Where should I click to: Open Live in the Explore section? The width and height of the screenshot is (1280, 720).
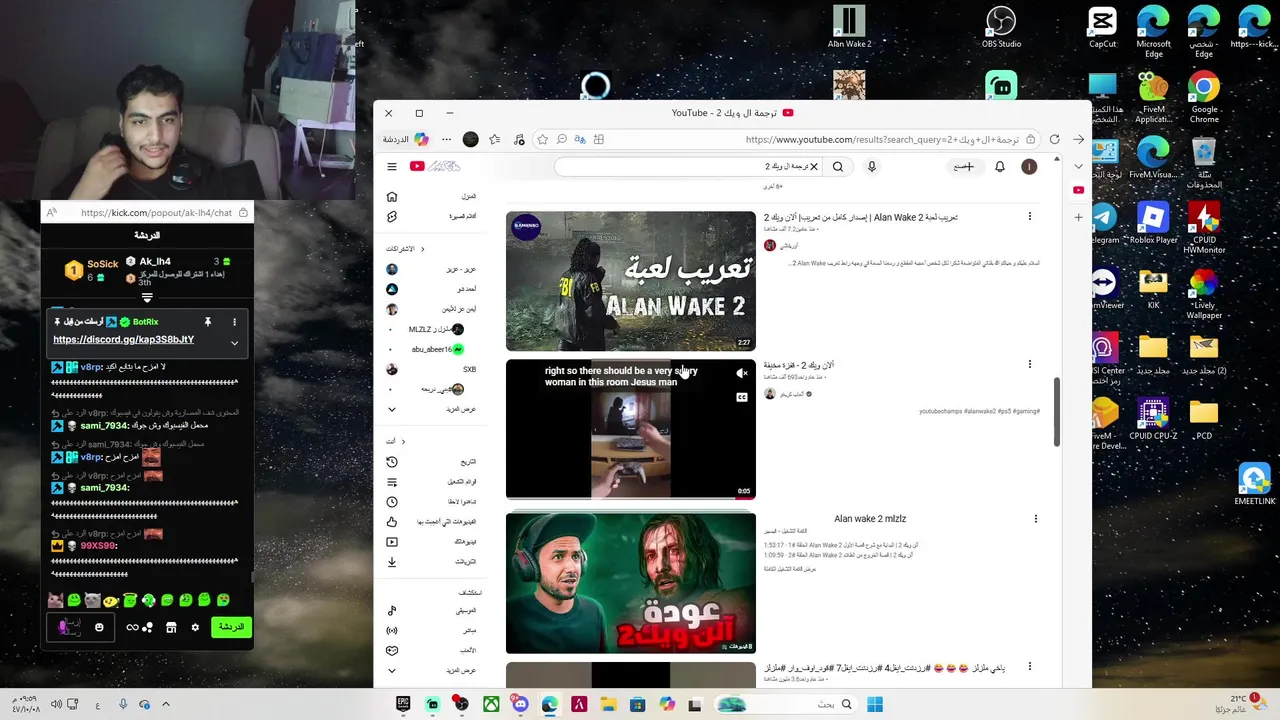coord(432,630)
